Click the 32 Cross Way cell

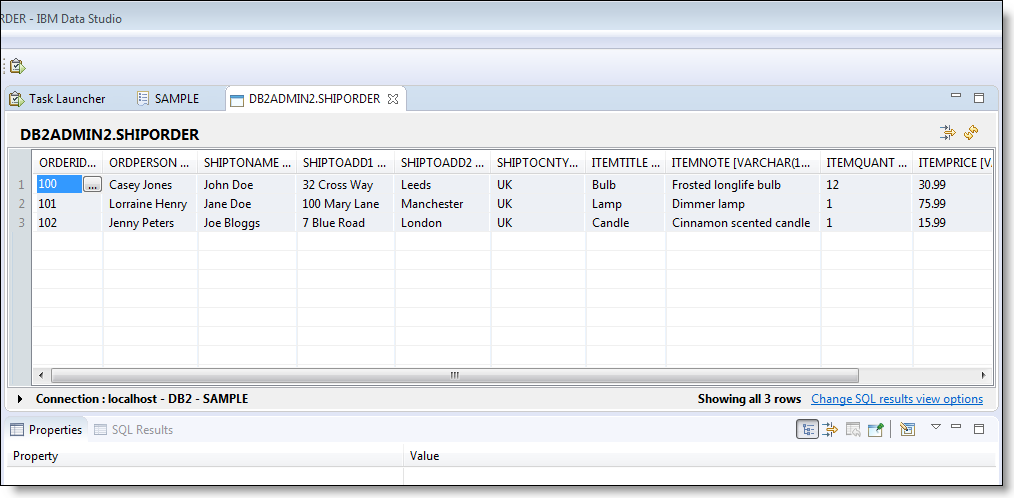(x=346, y=185)
